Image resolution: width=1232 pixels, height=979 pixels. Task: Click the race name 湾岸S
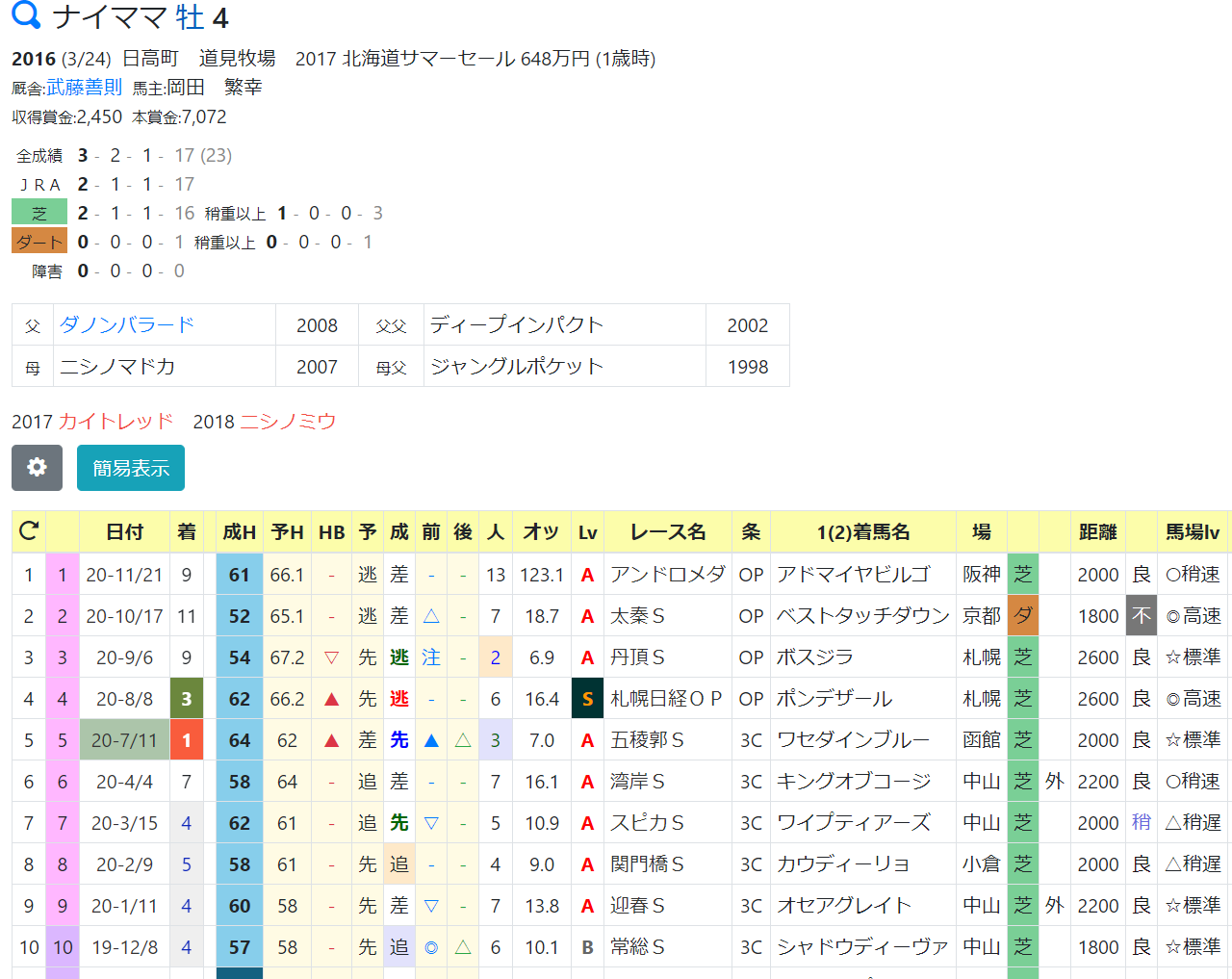pyautogui.click(x=637, y=782)
